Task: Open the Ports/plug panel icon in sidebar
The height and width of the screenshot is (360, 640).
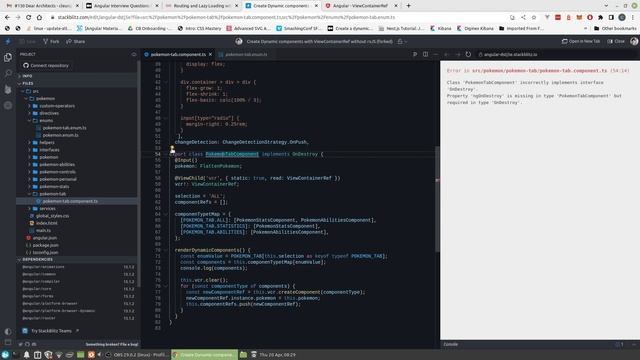Action: (8, 89)
